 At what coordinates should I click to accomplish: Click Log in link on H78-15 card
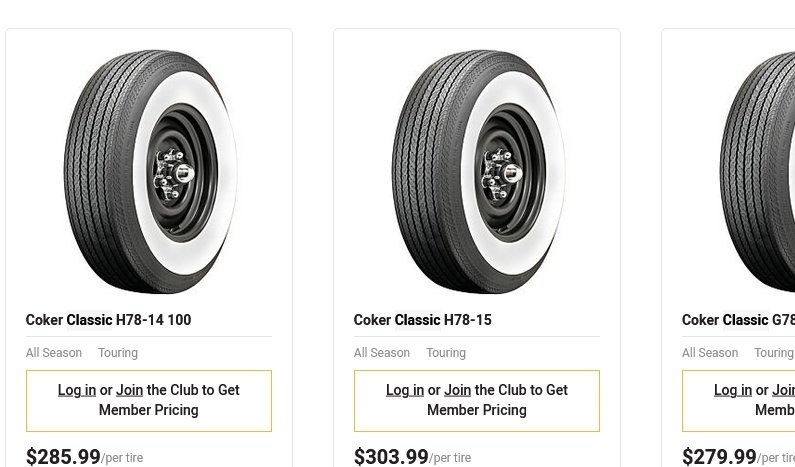(405, 390)
